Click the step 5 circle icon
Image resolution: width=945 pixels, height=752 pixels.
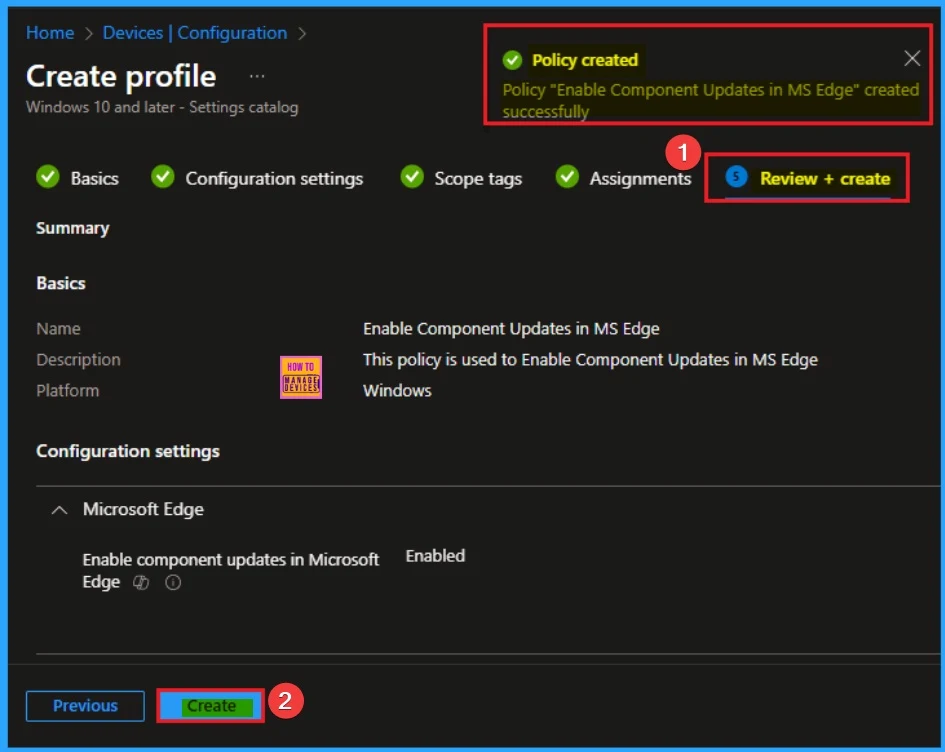[736, 177]
